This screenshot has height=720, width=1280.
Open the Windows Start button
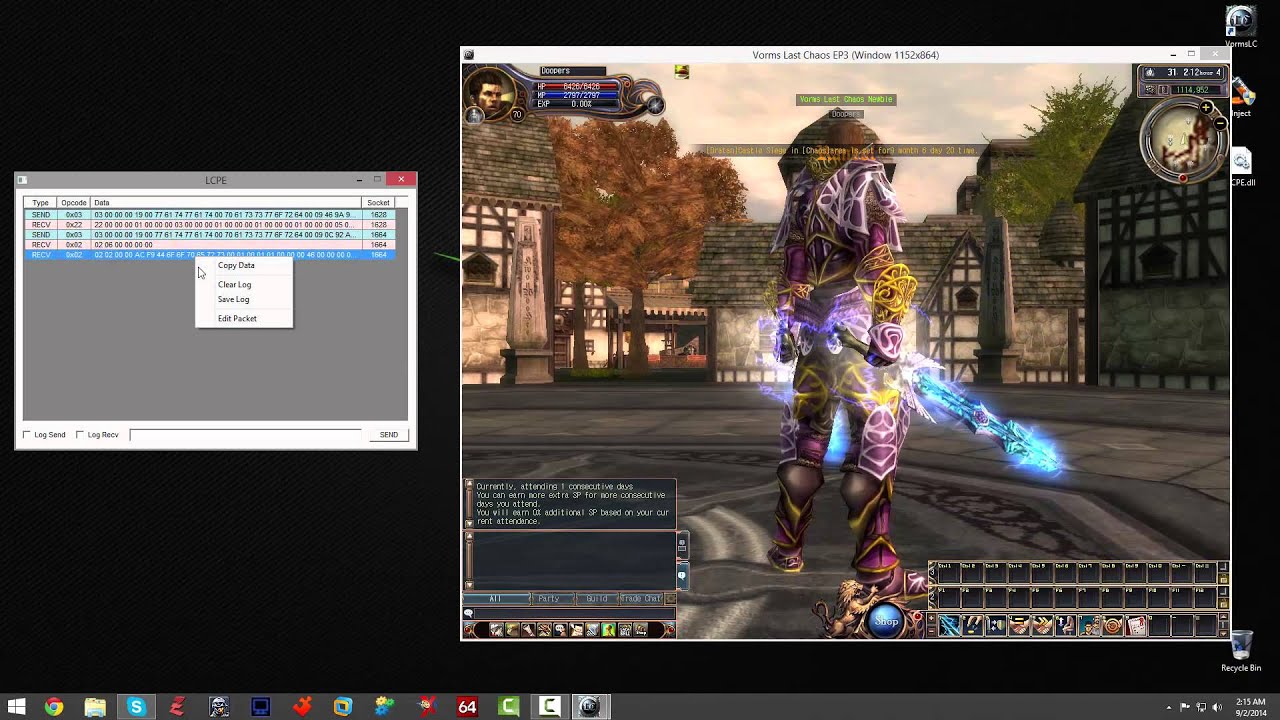15,707
